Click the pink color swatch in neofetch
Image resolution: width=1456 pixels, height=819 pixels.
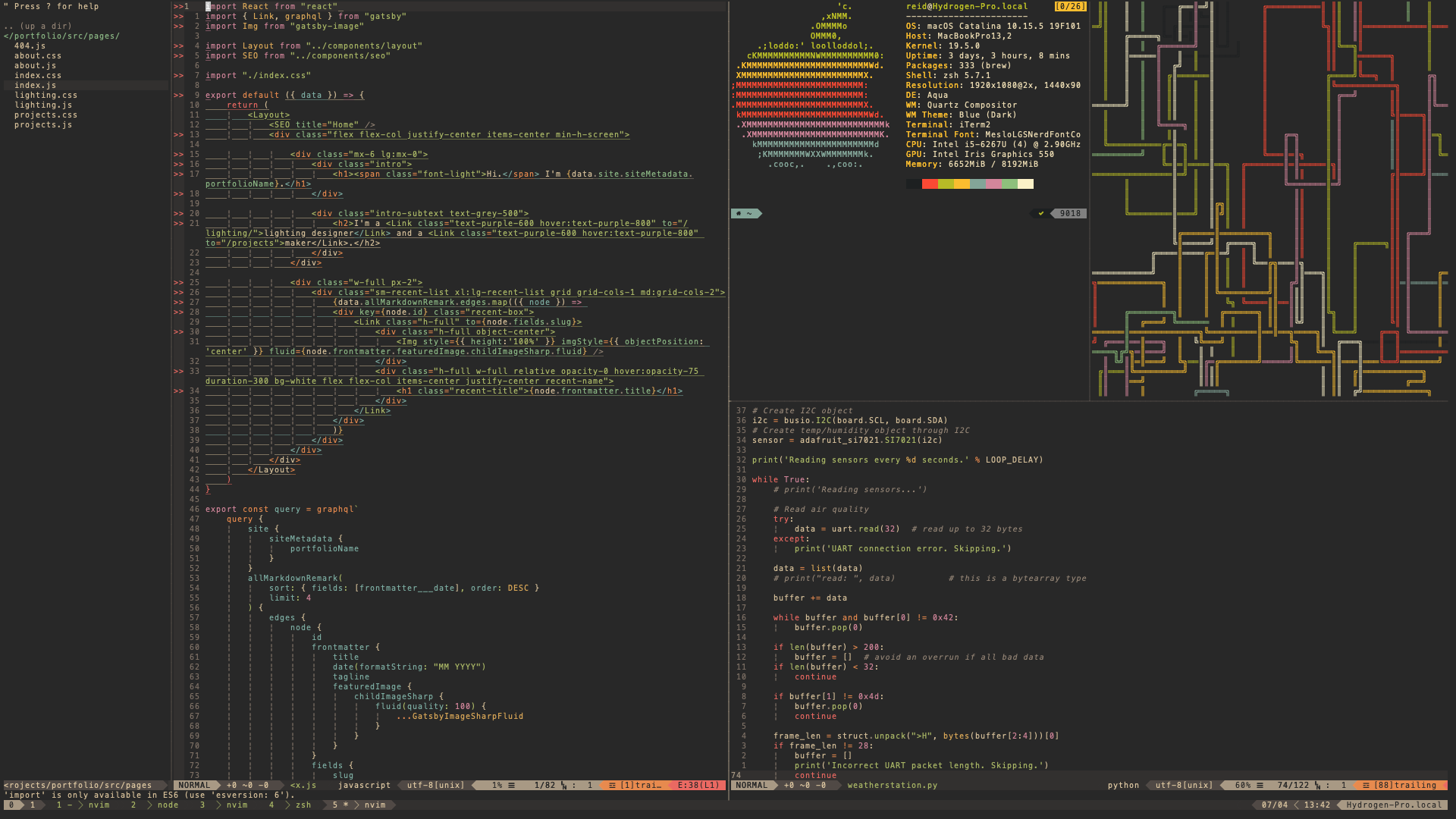pyautogui.click(x=993, y=184)
